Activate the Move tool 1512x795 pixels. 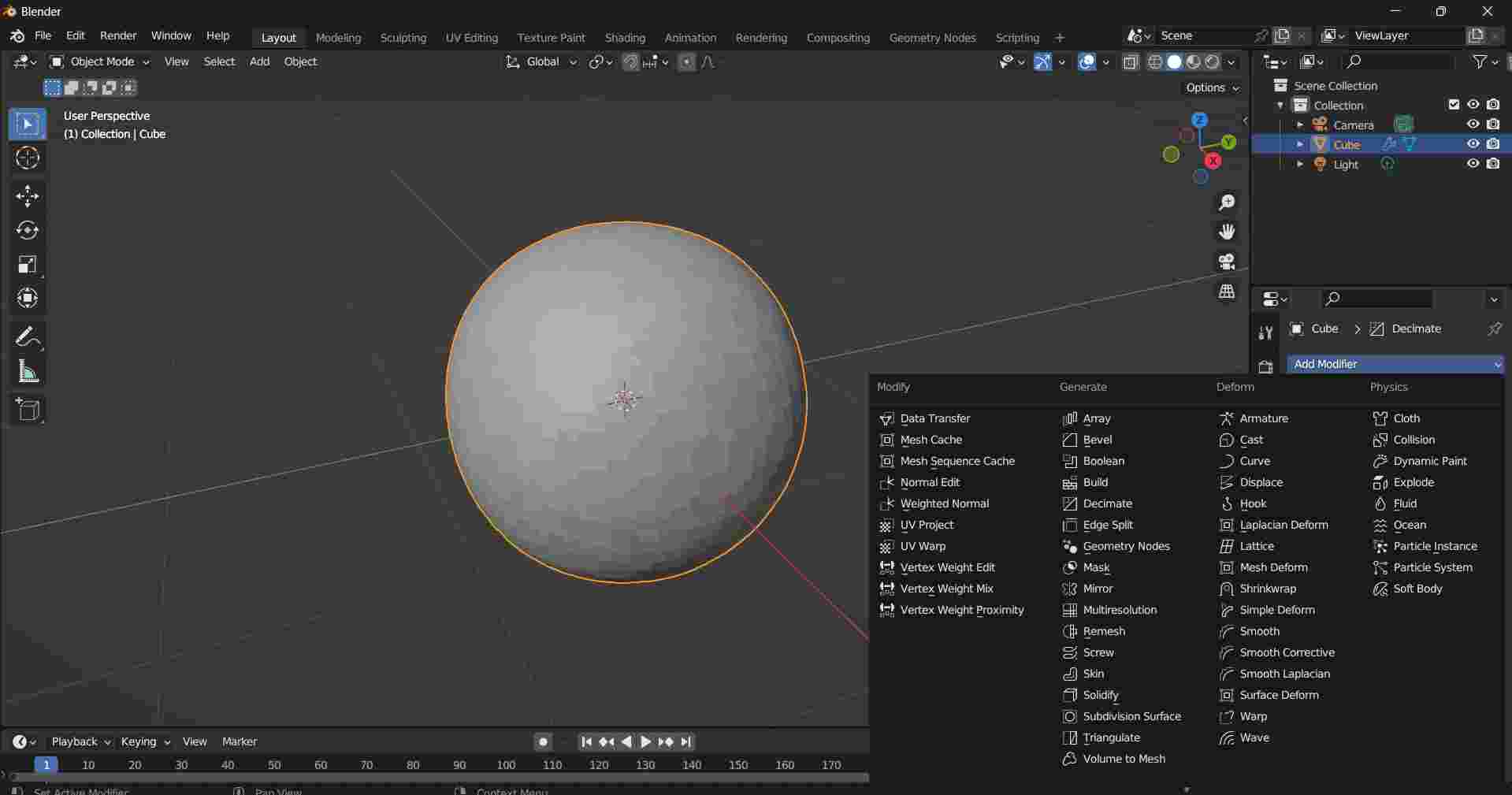click(x=28, y=195)
